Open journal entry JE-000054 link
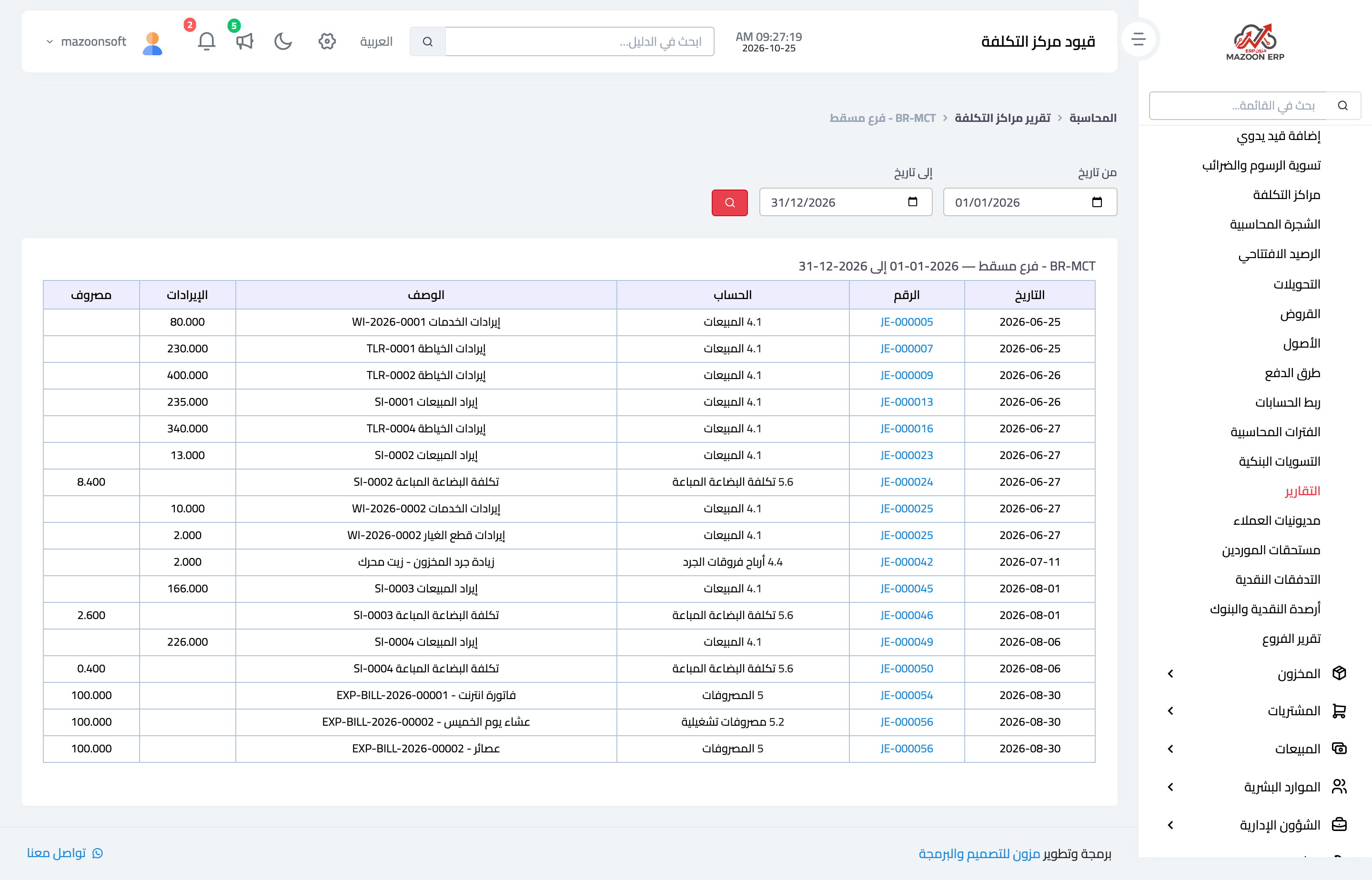This screenshot has width=1372, height=880. pos(907,695)
